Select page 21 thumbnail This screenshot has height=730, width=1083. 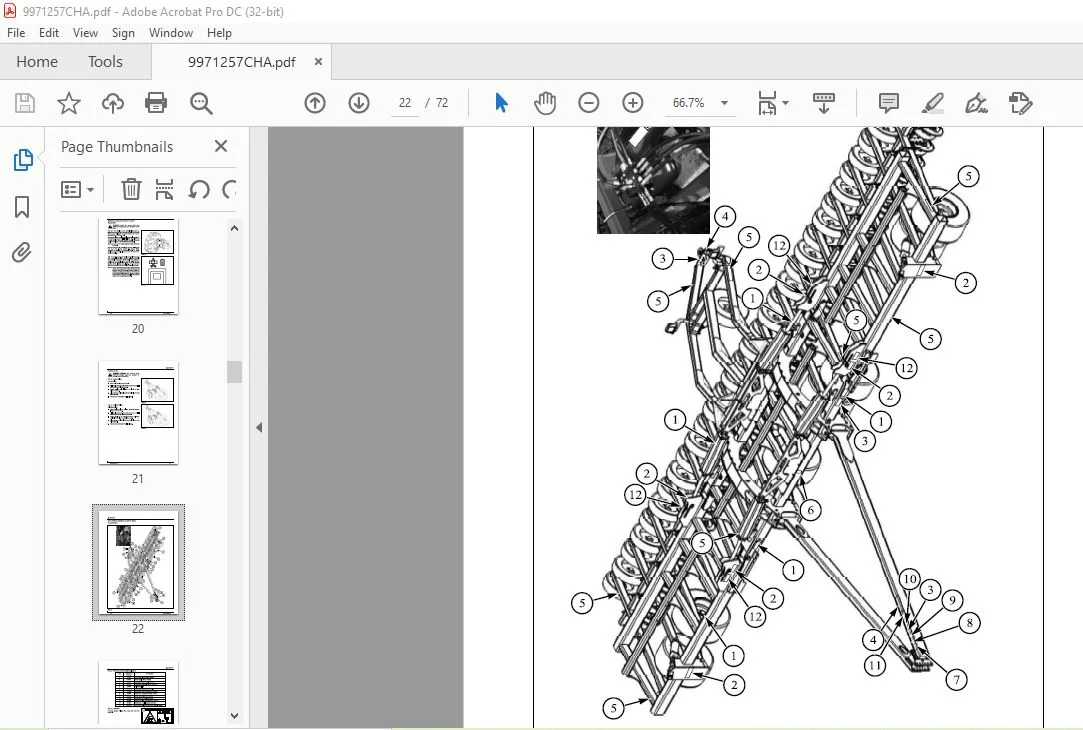(138, 412)
